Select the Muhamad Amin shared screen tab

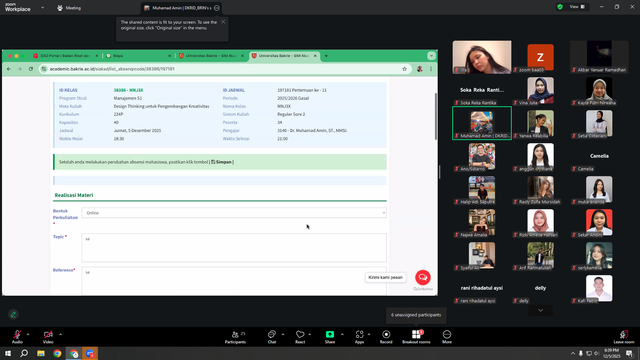pos(182,8)
